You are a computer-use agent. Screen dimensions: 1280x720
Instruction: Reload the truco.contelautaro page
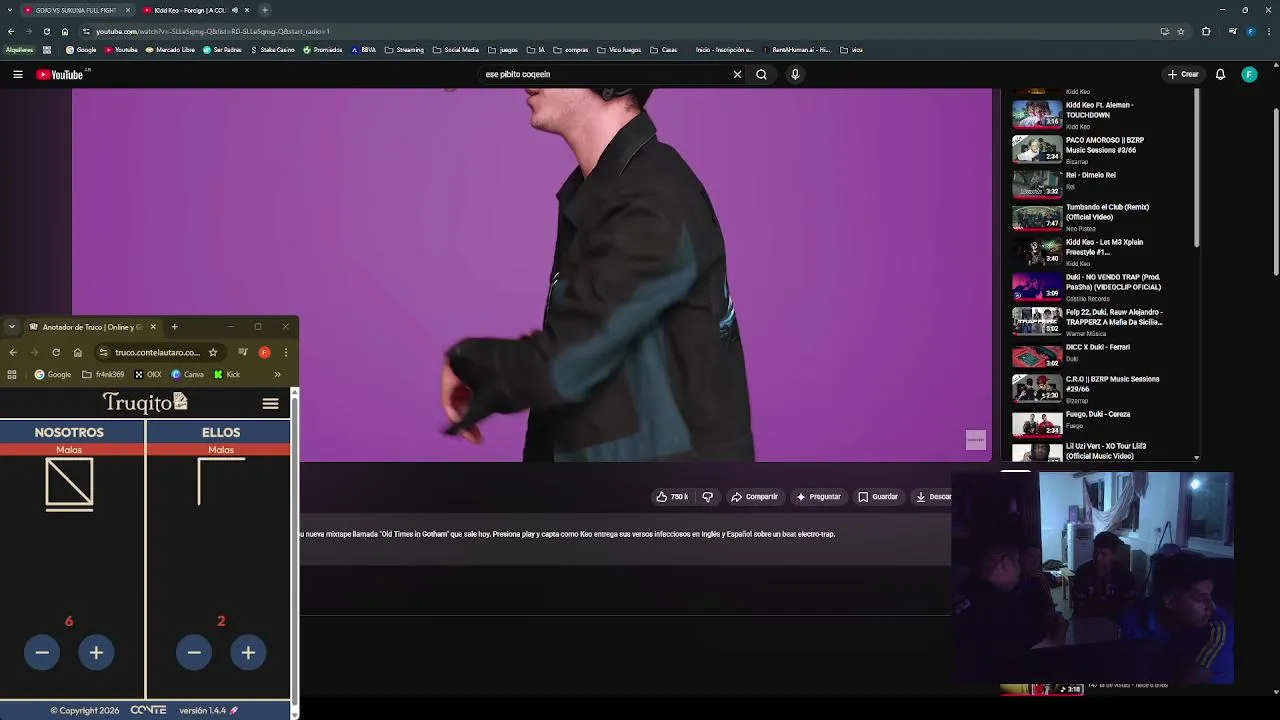point(56,352)
